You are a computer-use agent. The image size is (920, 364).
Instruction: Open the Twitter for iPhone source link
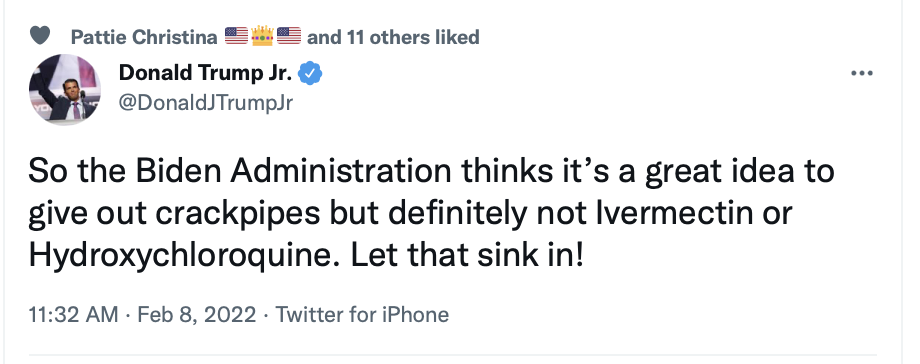[x=362, y=315]
